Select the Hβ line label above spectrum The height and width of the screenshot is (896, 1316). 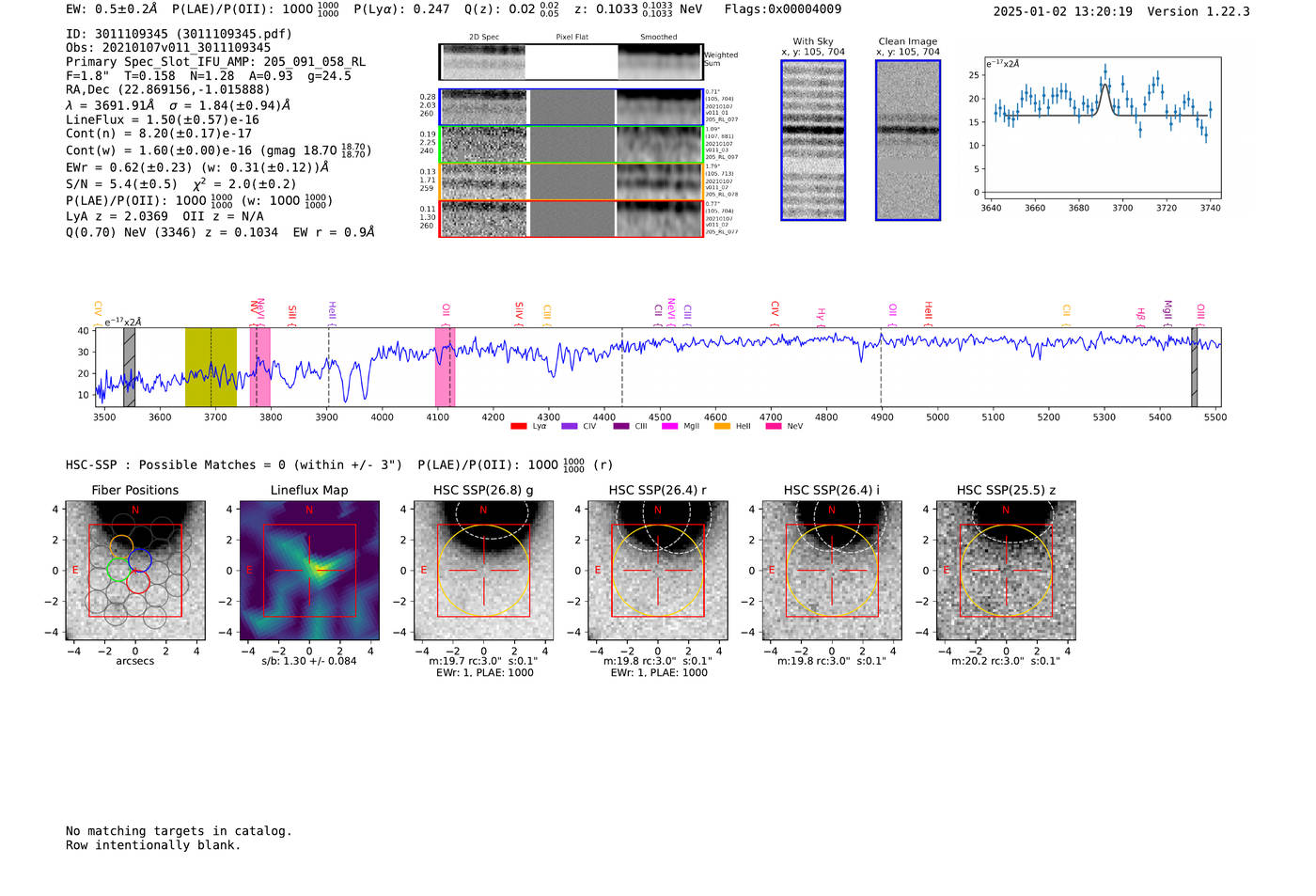(1141, 315)
